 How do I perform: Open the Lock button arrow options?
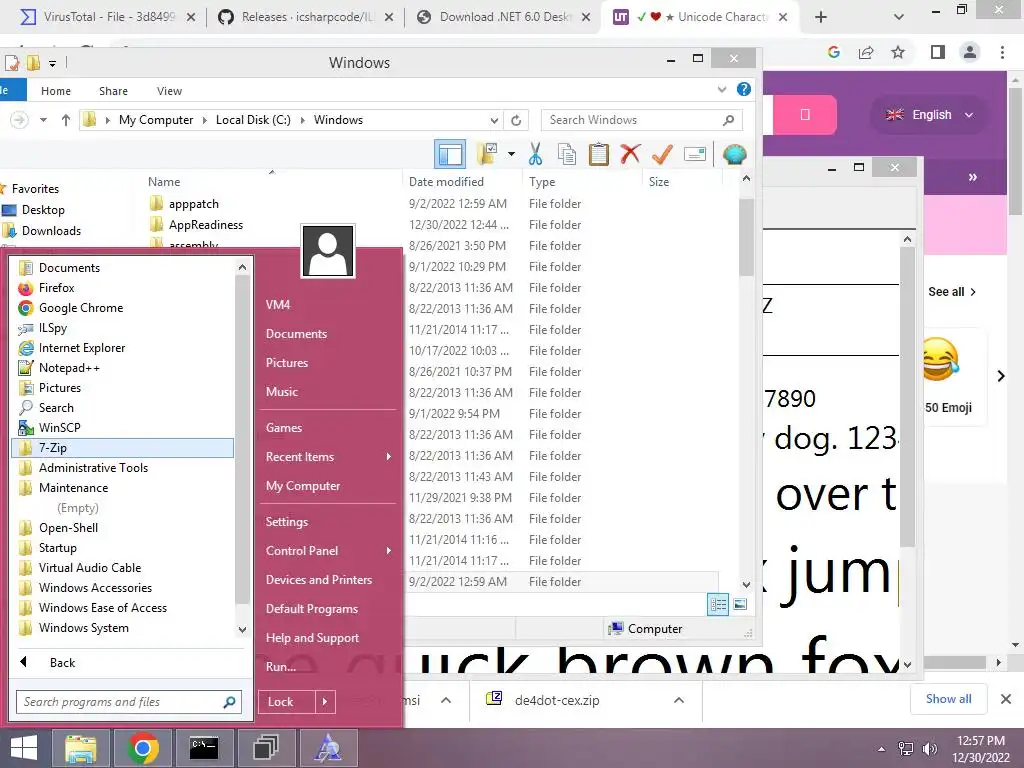(325, 702)
